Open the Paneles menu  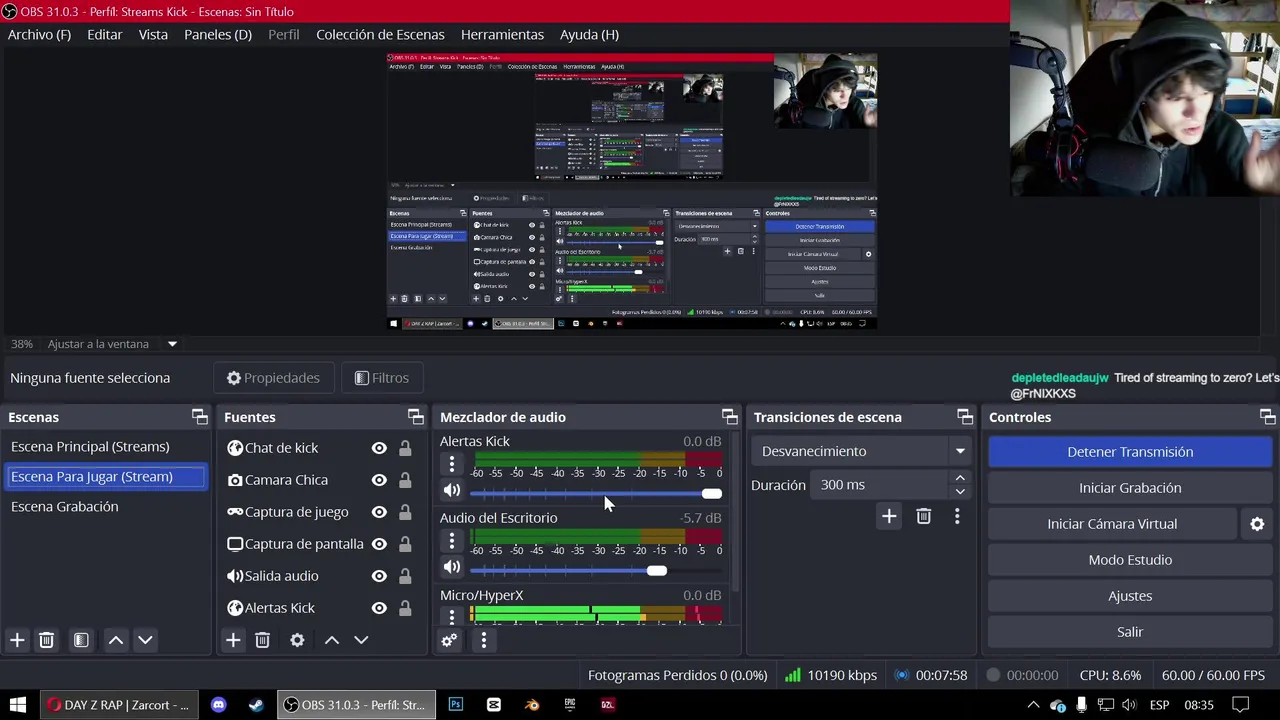pos(218,34)
